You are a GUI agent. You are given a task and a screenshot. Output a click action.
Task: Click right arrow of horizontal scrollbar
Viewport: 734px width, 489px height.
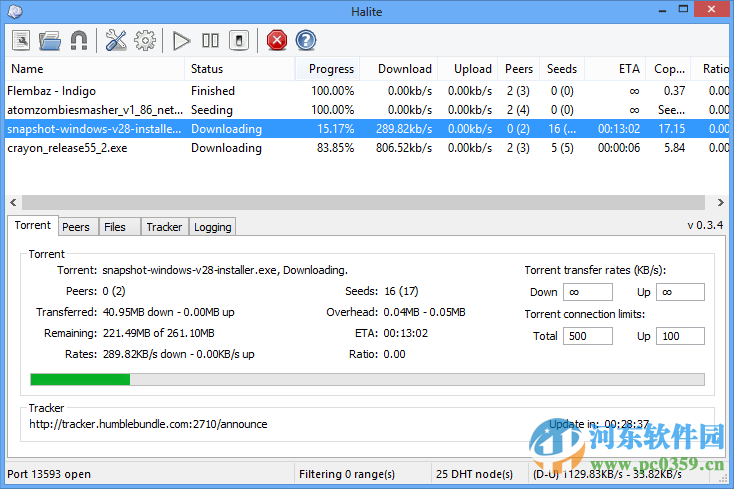[x=720, y=202]
